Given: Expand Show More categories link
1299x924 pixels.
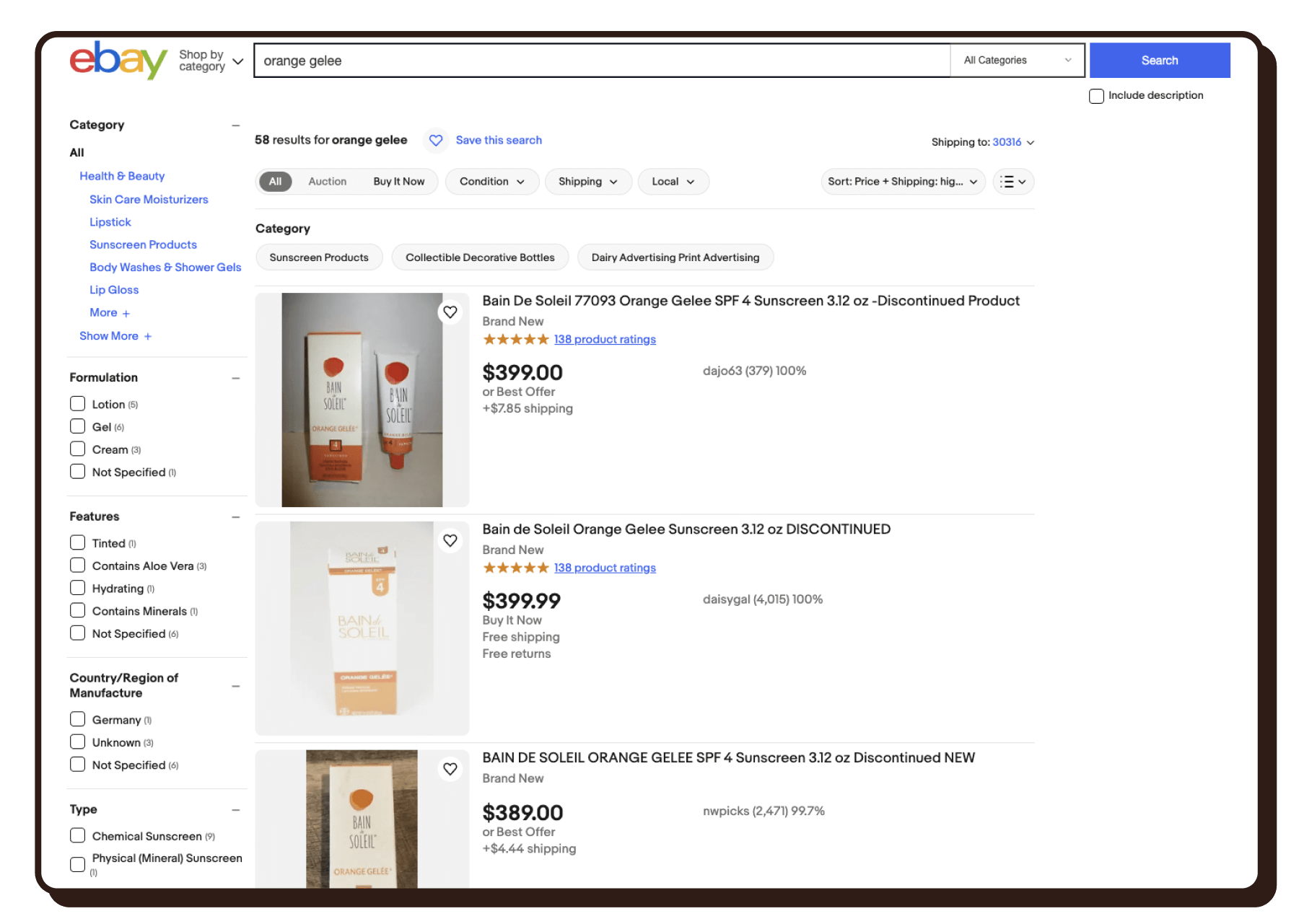Looking at the screenshot, I should (115, 336).
